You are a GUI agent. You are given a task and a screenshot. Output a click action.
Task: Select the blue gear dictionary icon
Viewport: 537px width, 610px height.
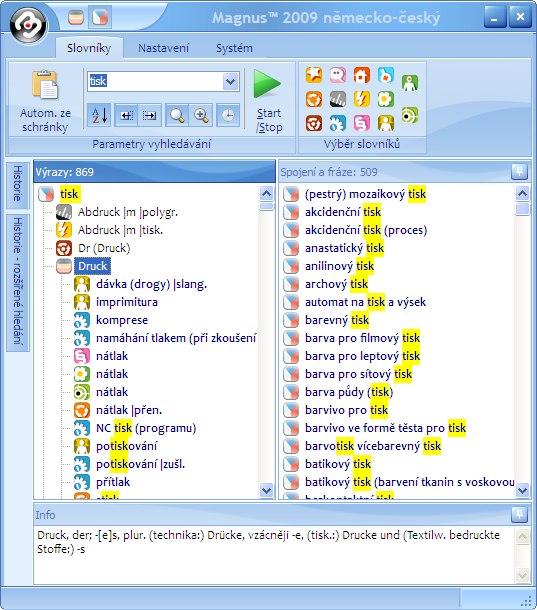[x=338, y=123]
